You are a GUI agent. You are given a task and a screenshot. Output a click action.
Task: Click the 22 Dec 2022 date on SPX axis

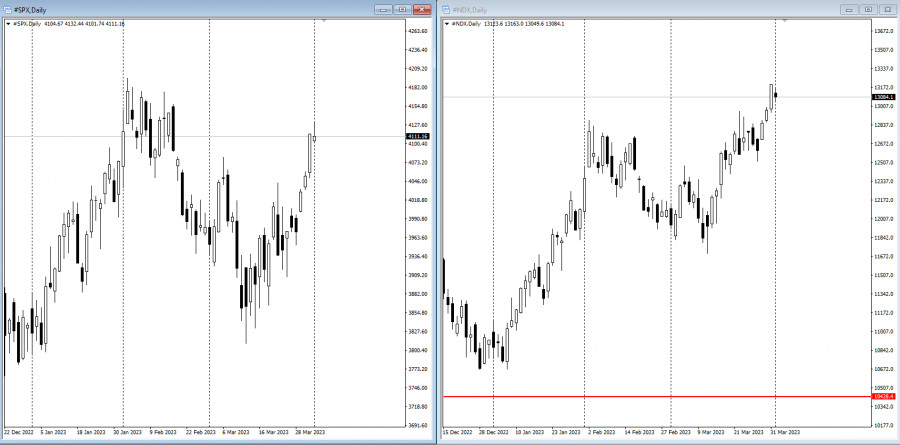(17, 432)
